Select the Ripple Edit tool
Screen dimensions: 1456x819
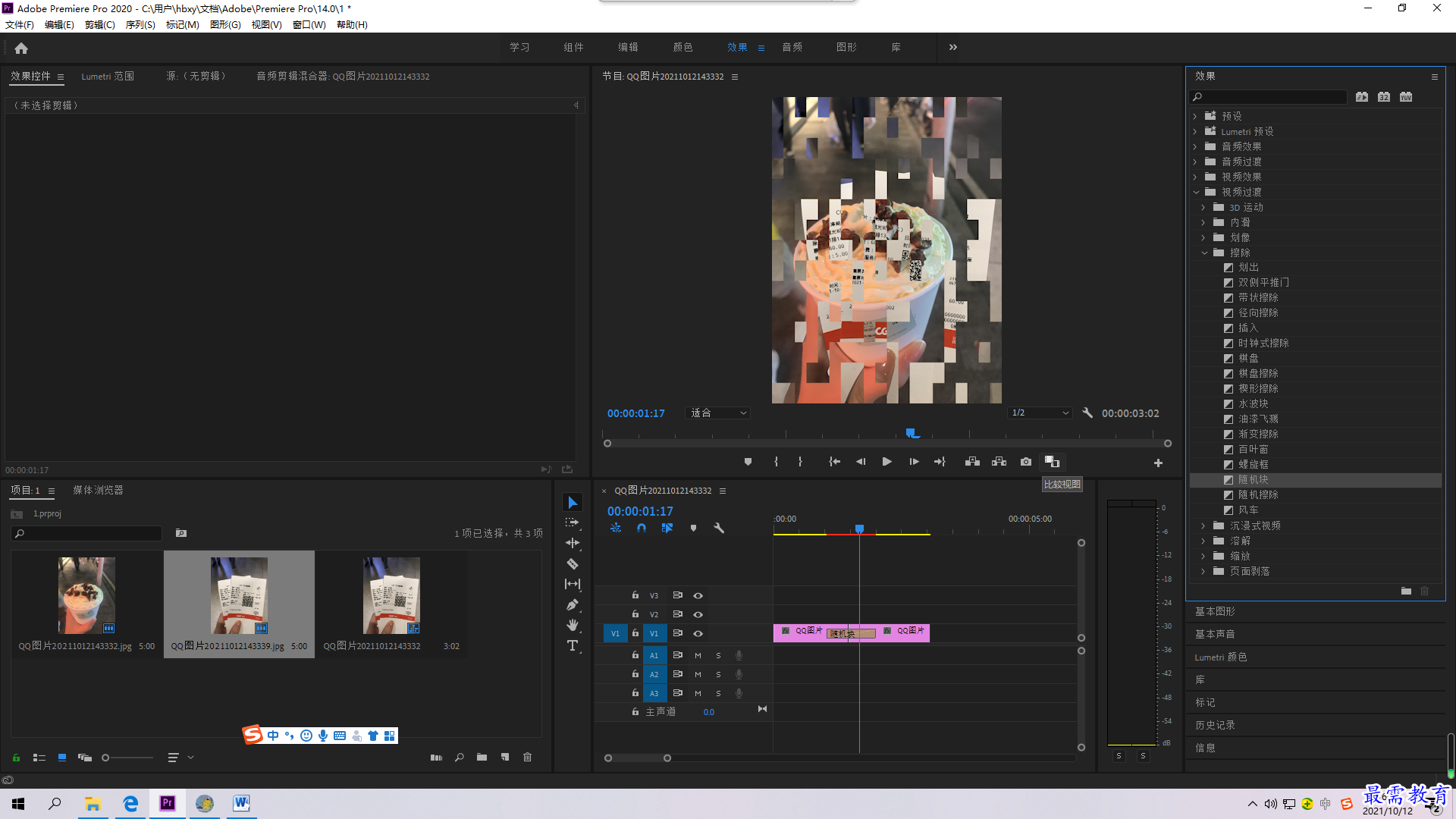point(573,543)
